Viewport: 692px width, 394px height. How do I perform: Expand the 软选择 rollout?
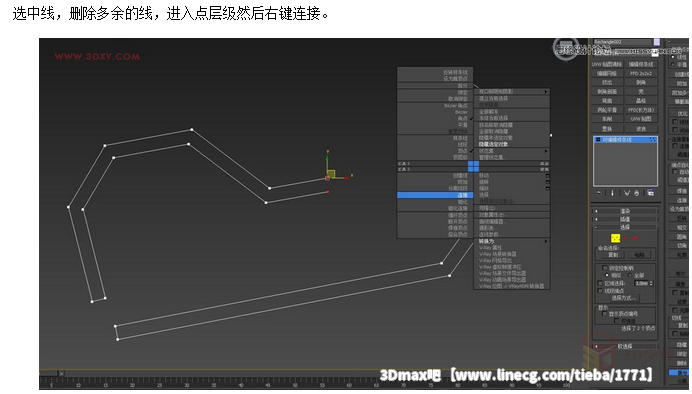point(625,346)
